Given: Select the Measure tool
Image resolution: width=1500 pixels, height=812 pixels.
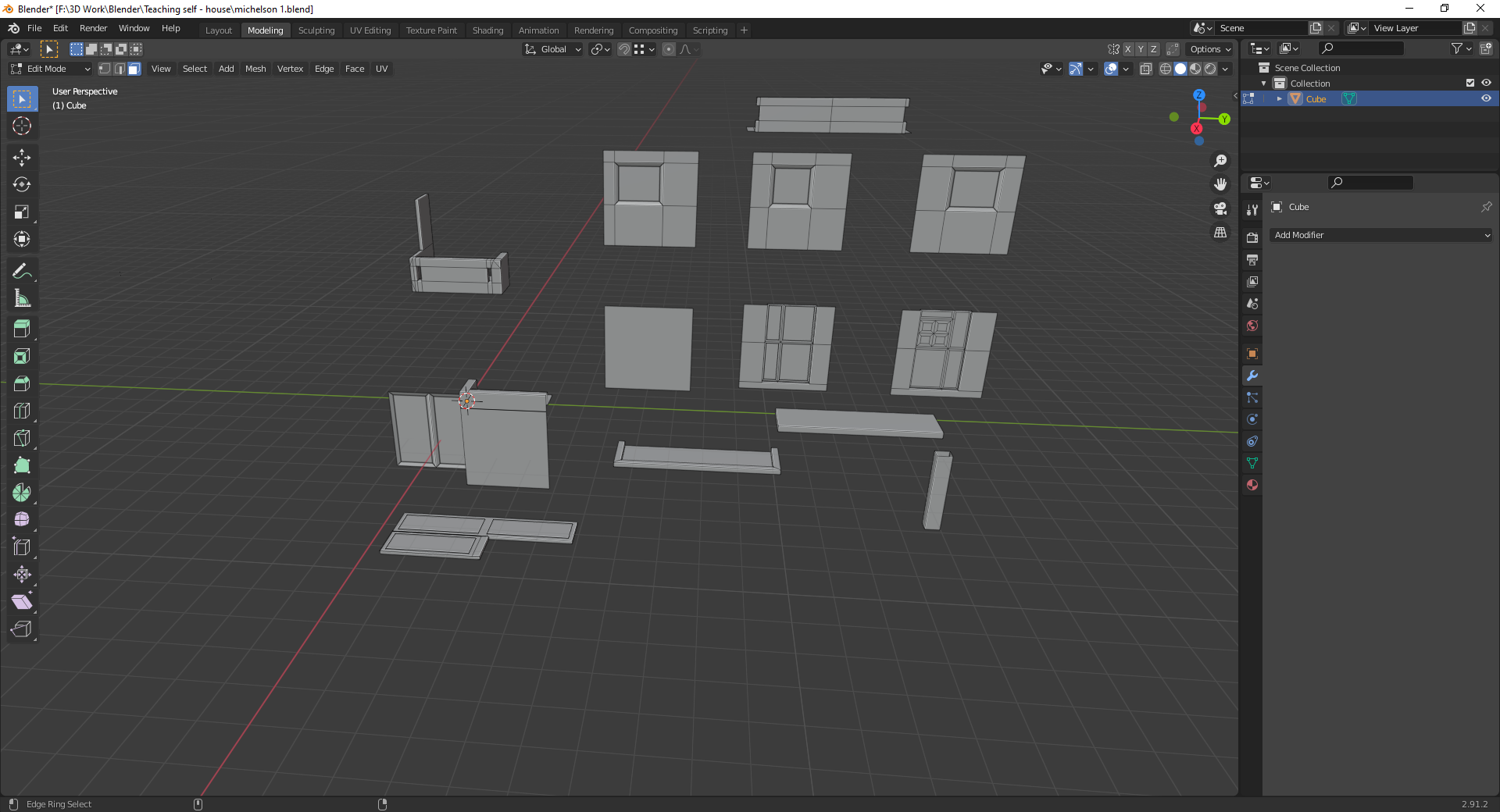Looking at the screenshot, I should [x=22, y=299].
